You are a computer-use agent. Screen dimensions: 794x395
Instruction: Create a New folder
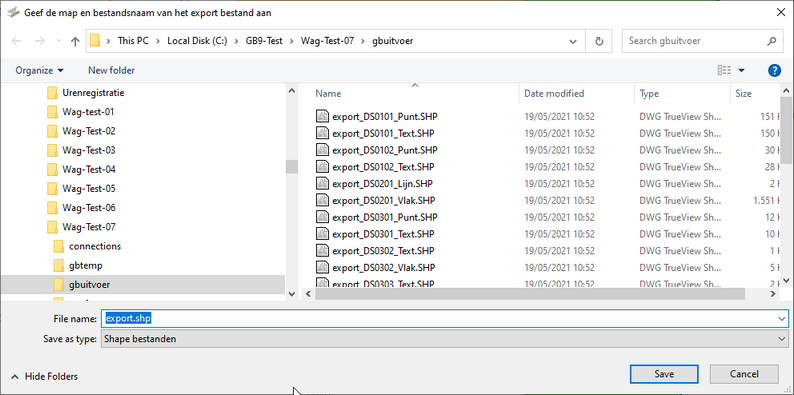pos(111,70)
